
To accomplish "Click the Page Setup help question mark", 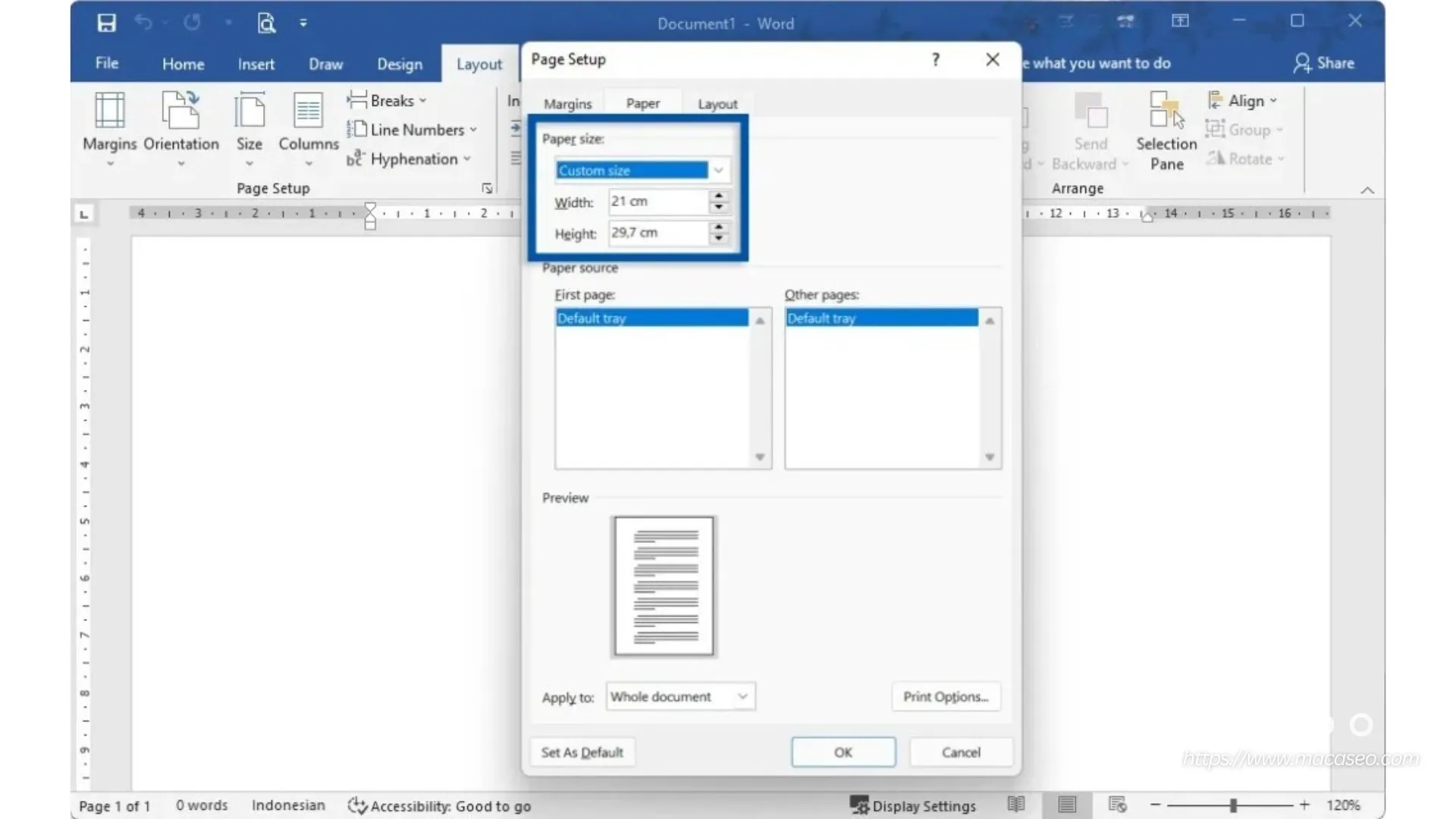I will 936,59.
